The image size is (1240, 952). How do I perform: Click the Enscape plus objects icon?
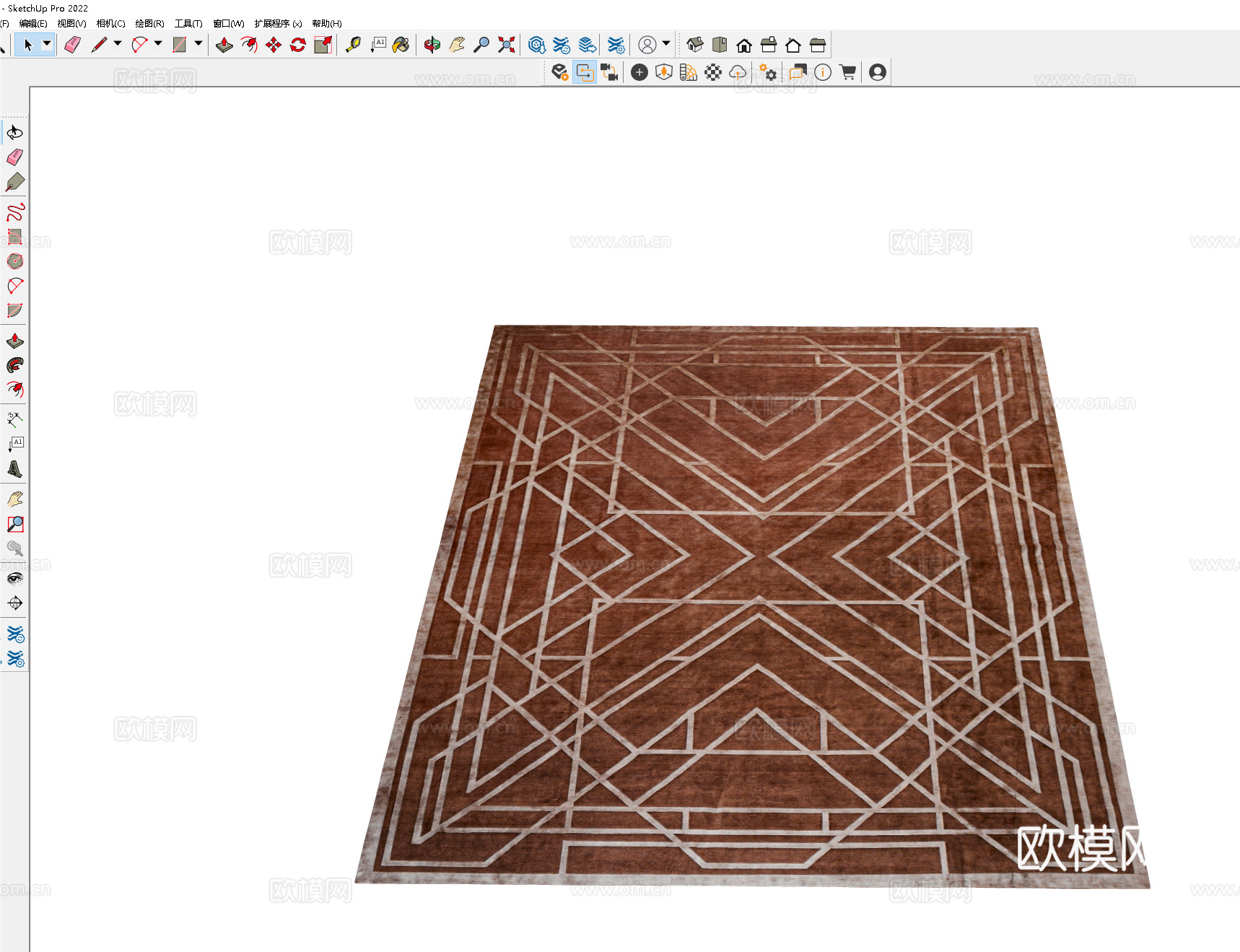click(639, 72)
